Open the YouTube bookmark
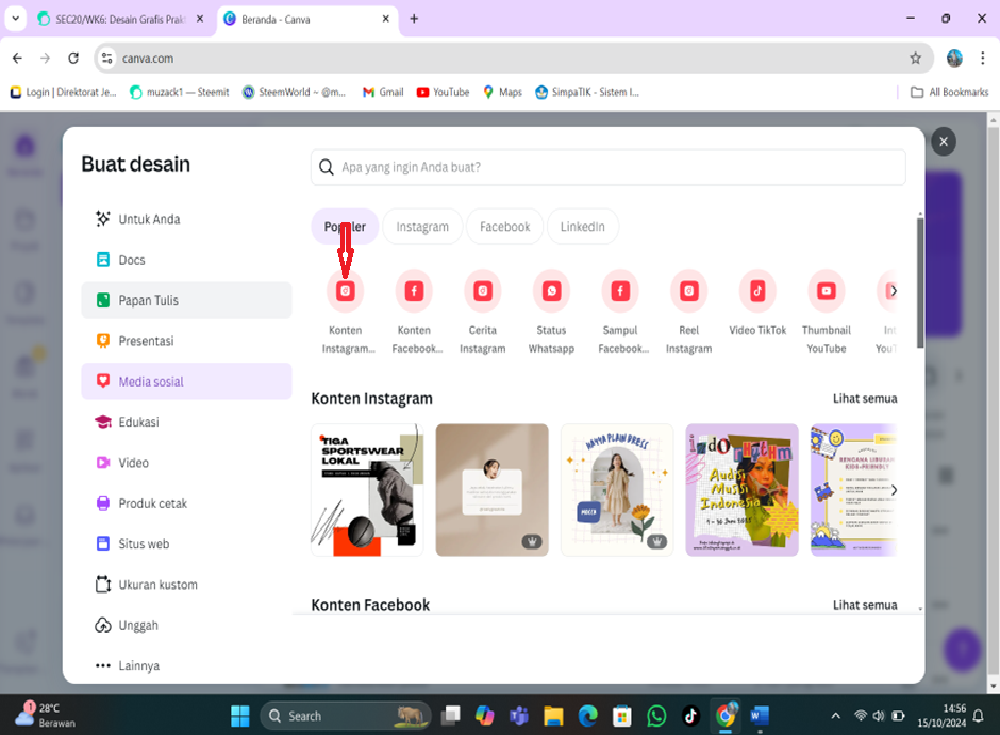The height and width of the screenshot is (735, 1000). 443,93
